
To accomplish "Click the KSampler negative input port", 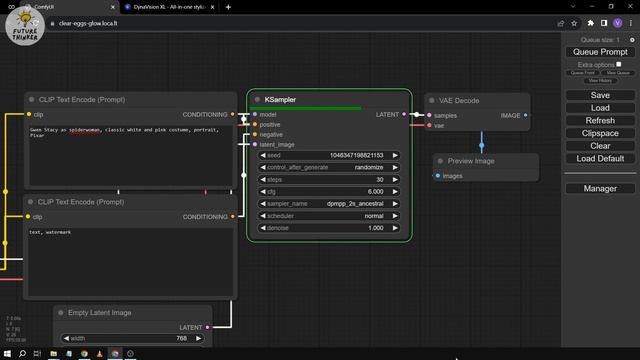I will [255, 134].
